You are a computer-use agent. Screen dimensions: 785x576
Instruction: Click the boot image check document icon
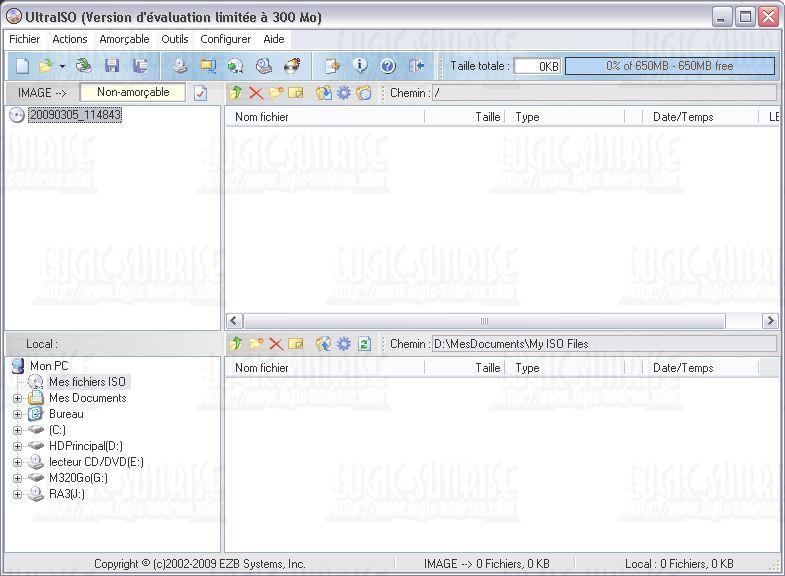pyautogui.click(x=200, y=93)
